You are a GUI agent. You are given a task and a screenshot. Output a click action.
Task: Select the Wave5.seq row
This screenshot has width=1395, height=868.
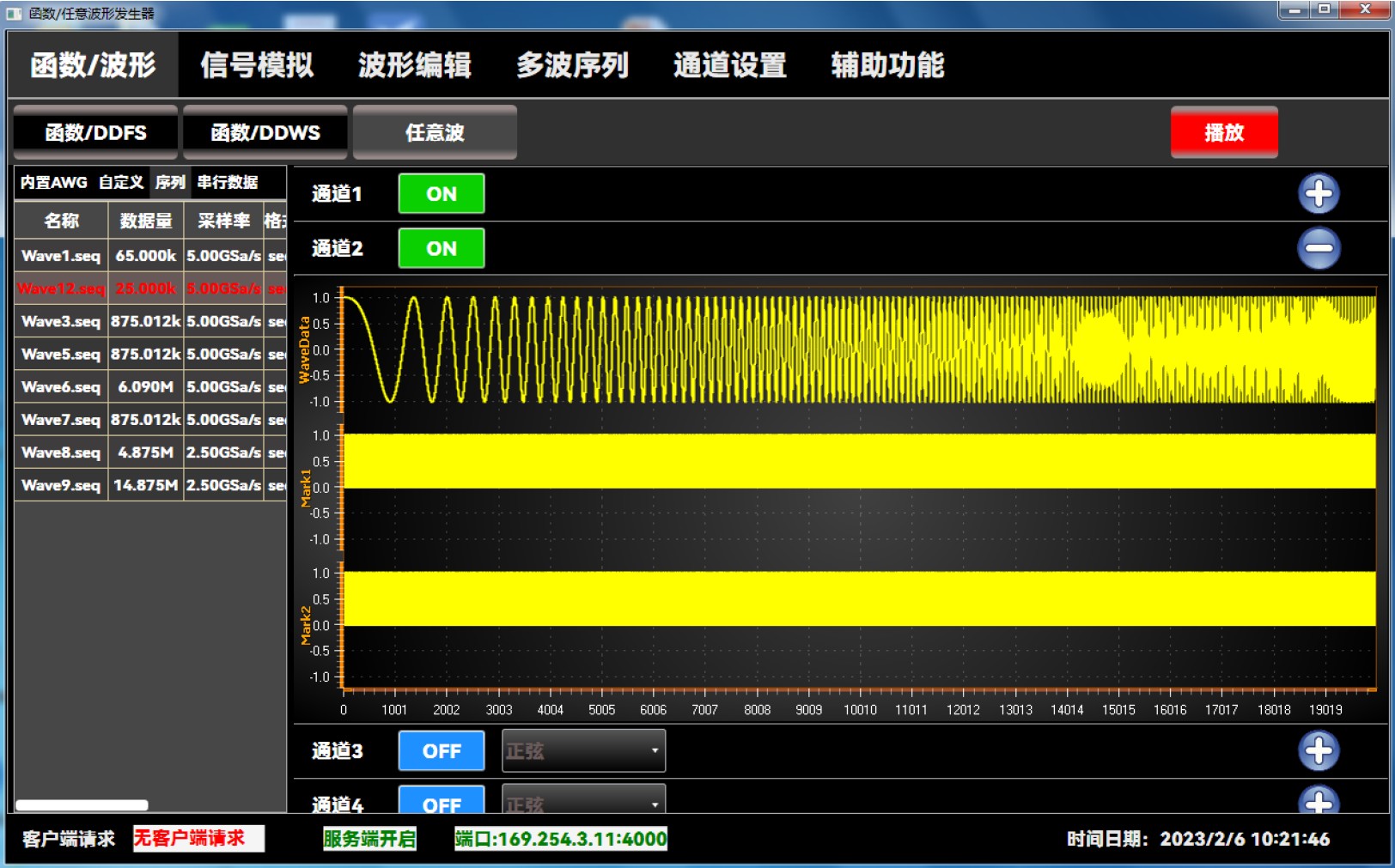click(x=150, y=354)
